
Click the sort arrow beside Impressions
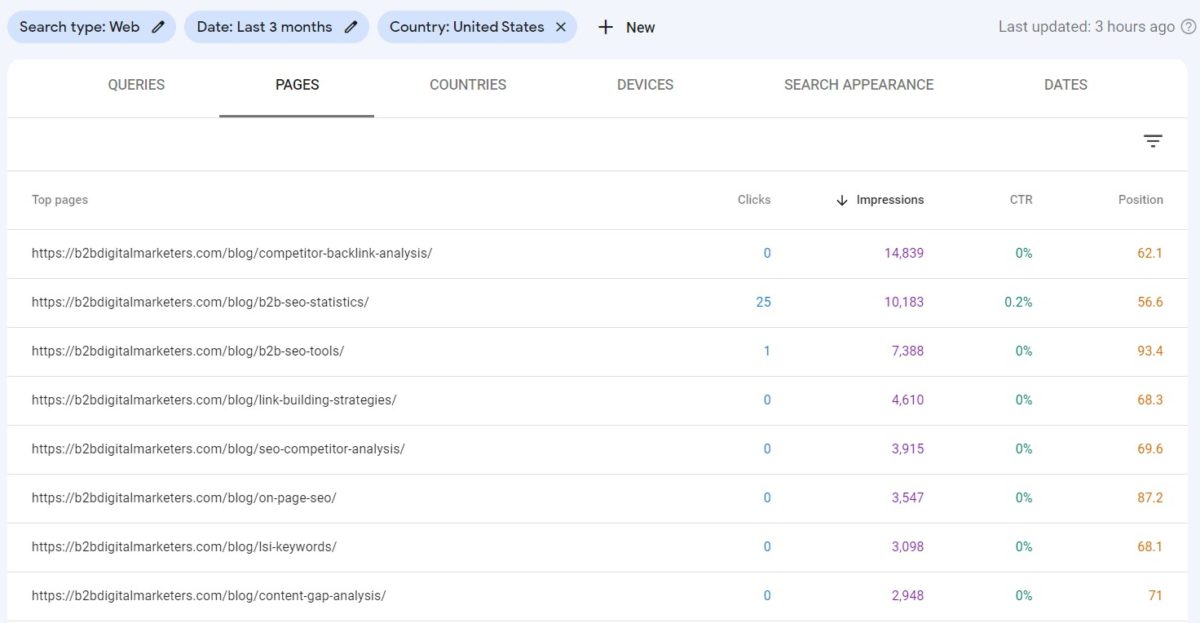pyautogui.click(x=840, y=200)
